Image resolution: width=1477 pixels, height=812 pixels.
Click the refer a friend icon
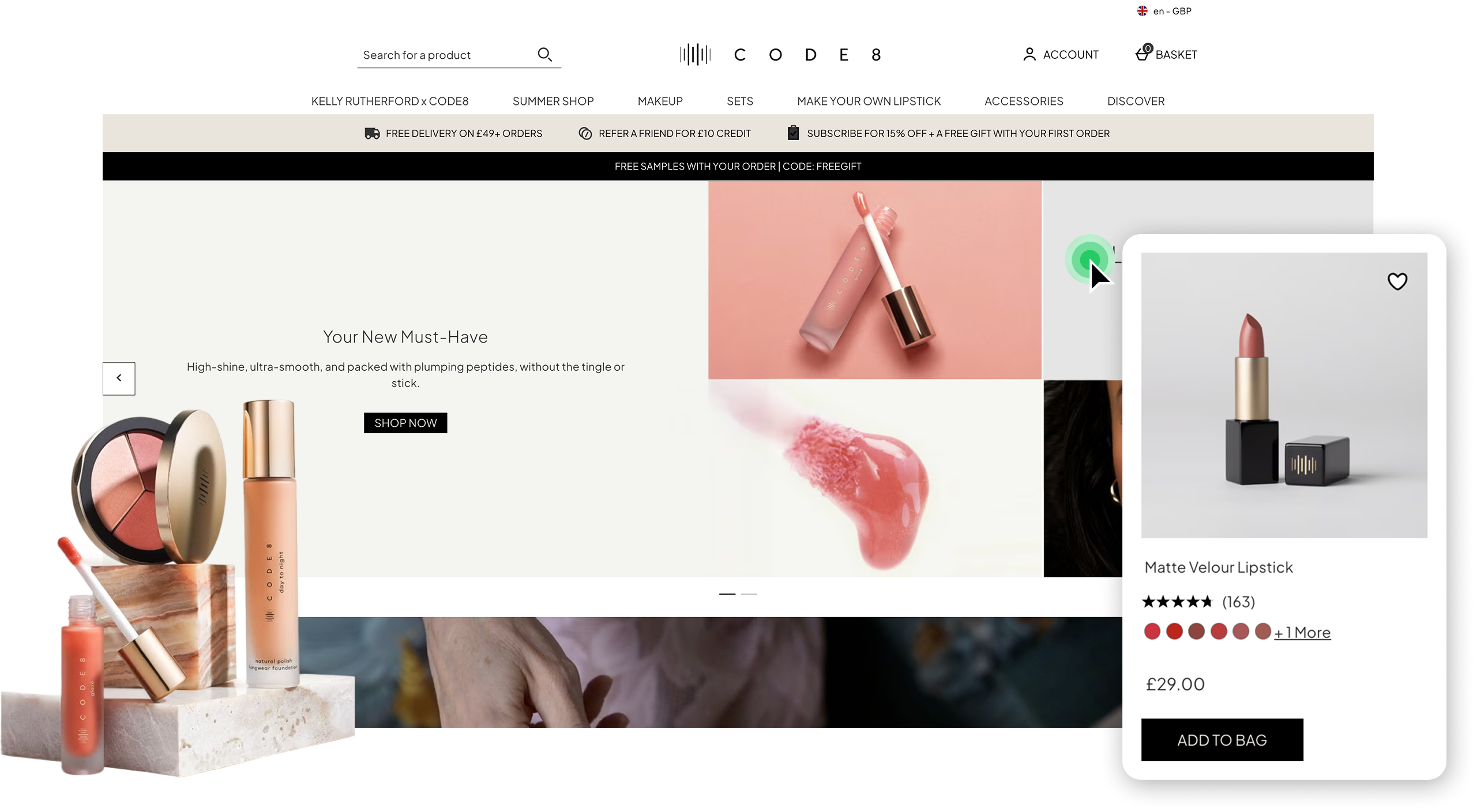click(585, 134)
